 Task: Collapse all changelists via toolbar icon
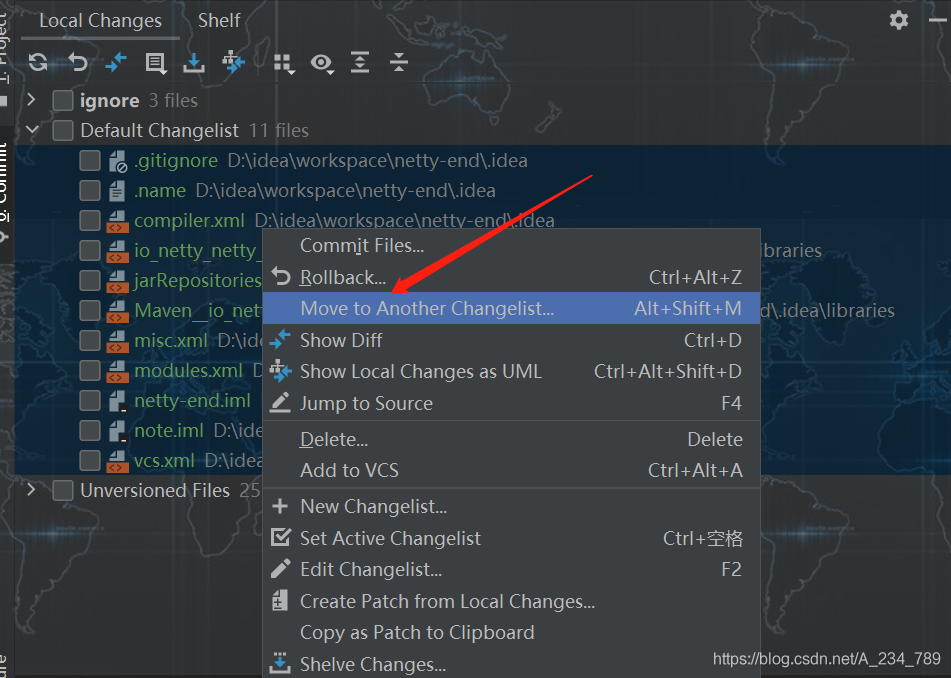pos(398,62)
